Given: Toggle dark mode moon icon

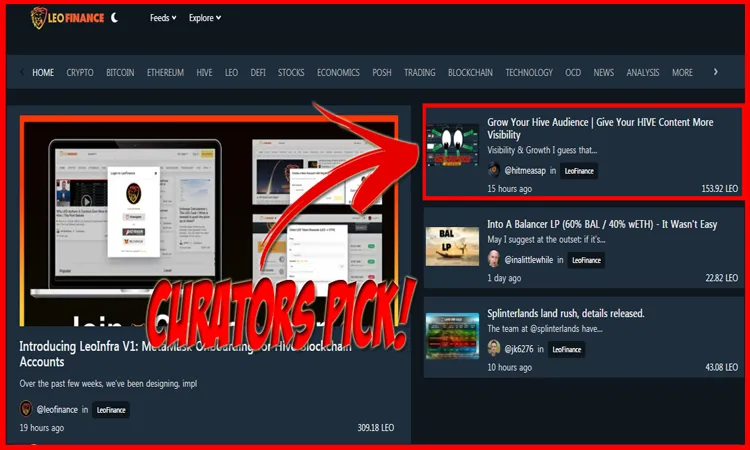Looking at the screenshot, I should 114,18.
